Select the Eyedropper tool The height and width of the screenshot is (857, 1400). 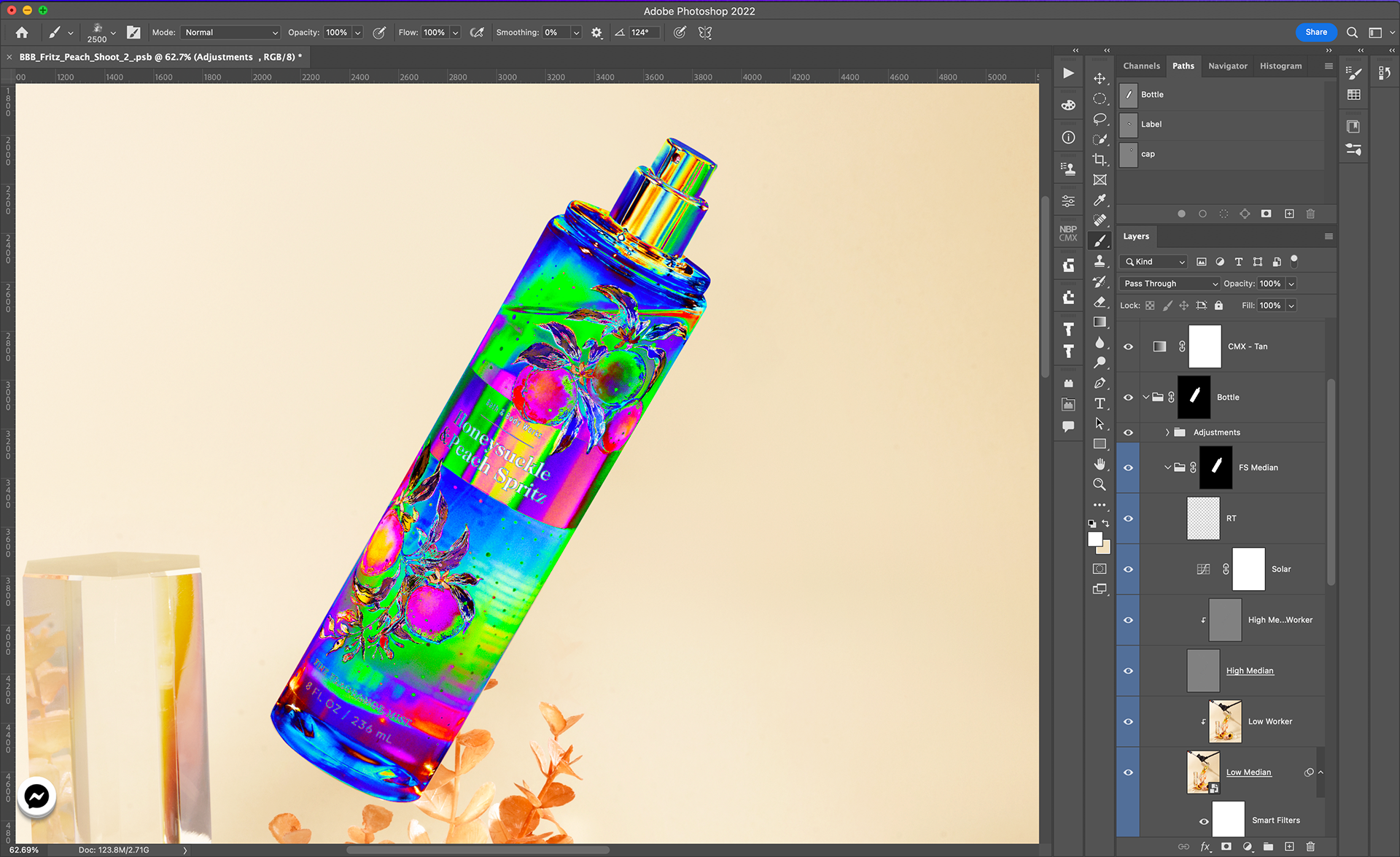click(x=1100, y=200)
